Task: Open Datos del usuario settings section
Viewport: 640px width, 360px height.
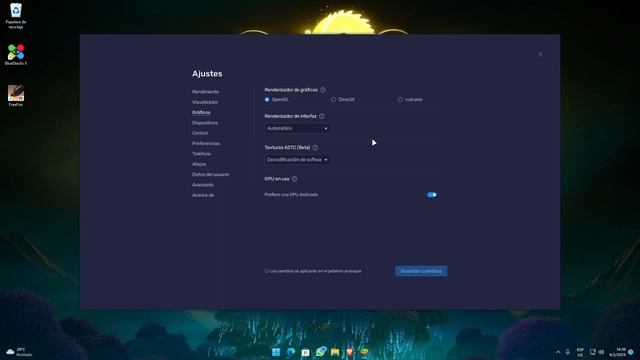Action: [211, 175]
